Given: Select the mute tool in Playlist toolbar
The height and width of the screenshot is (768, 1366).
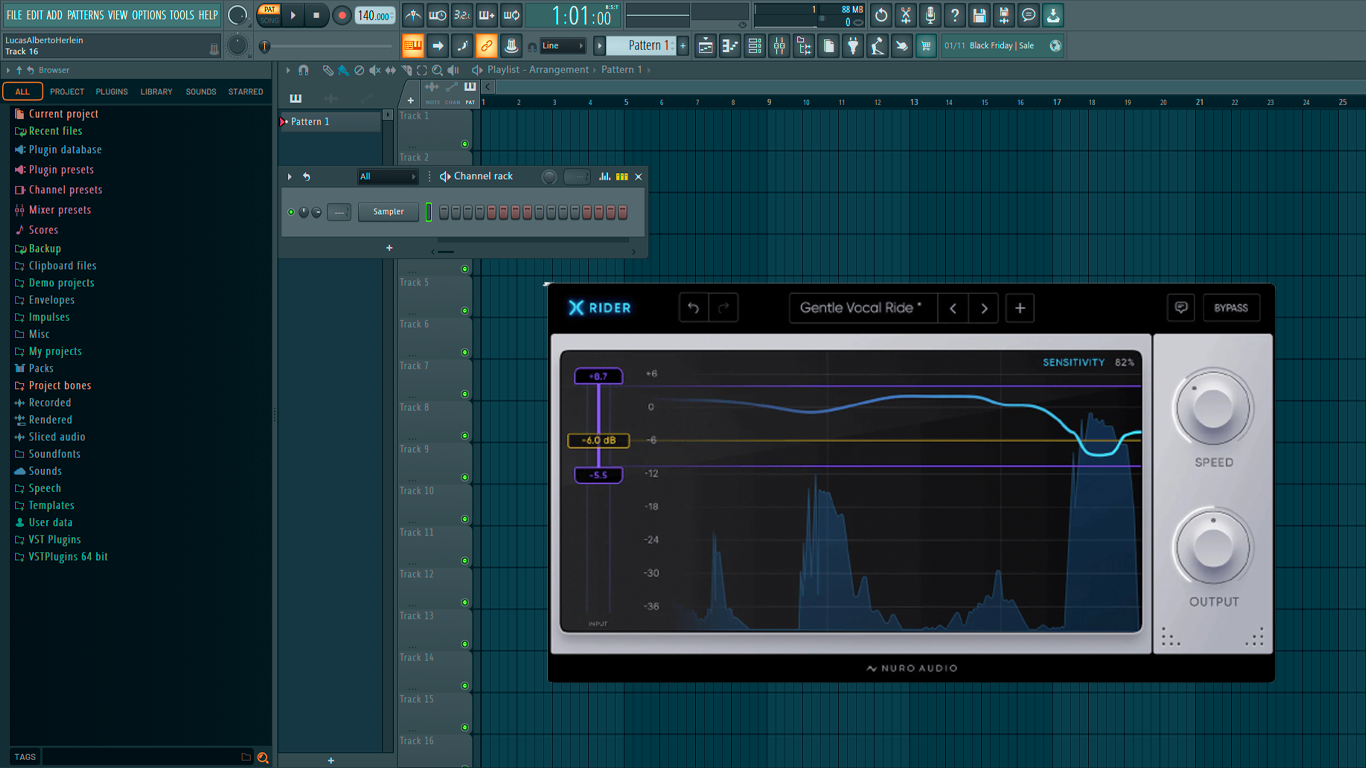Looking at the screenshot, I should 375,70.
